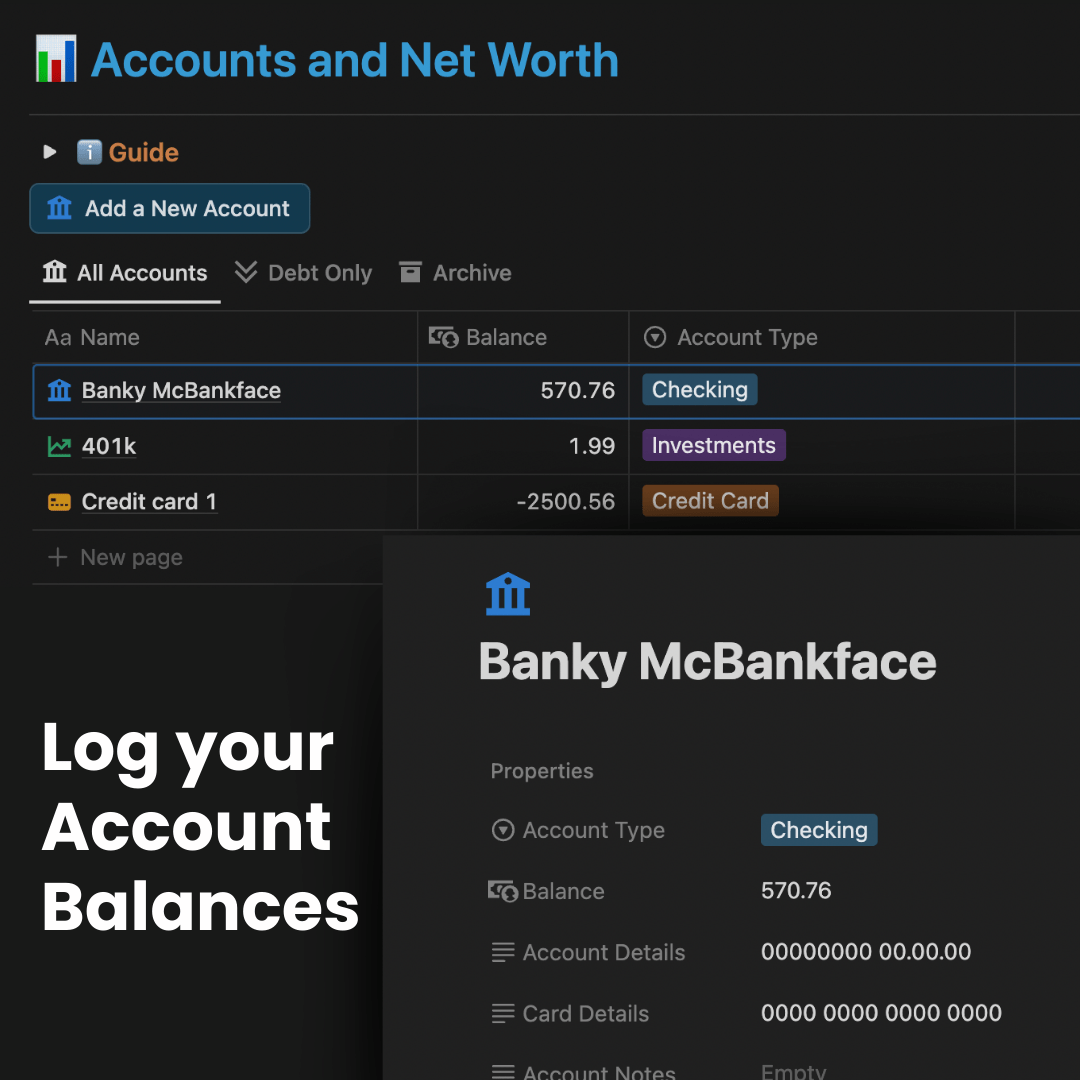Switch to the Debt Only tab
This screenshot has height=1080, width=1080.
click(x=303, y=273)
